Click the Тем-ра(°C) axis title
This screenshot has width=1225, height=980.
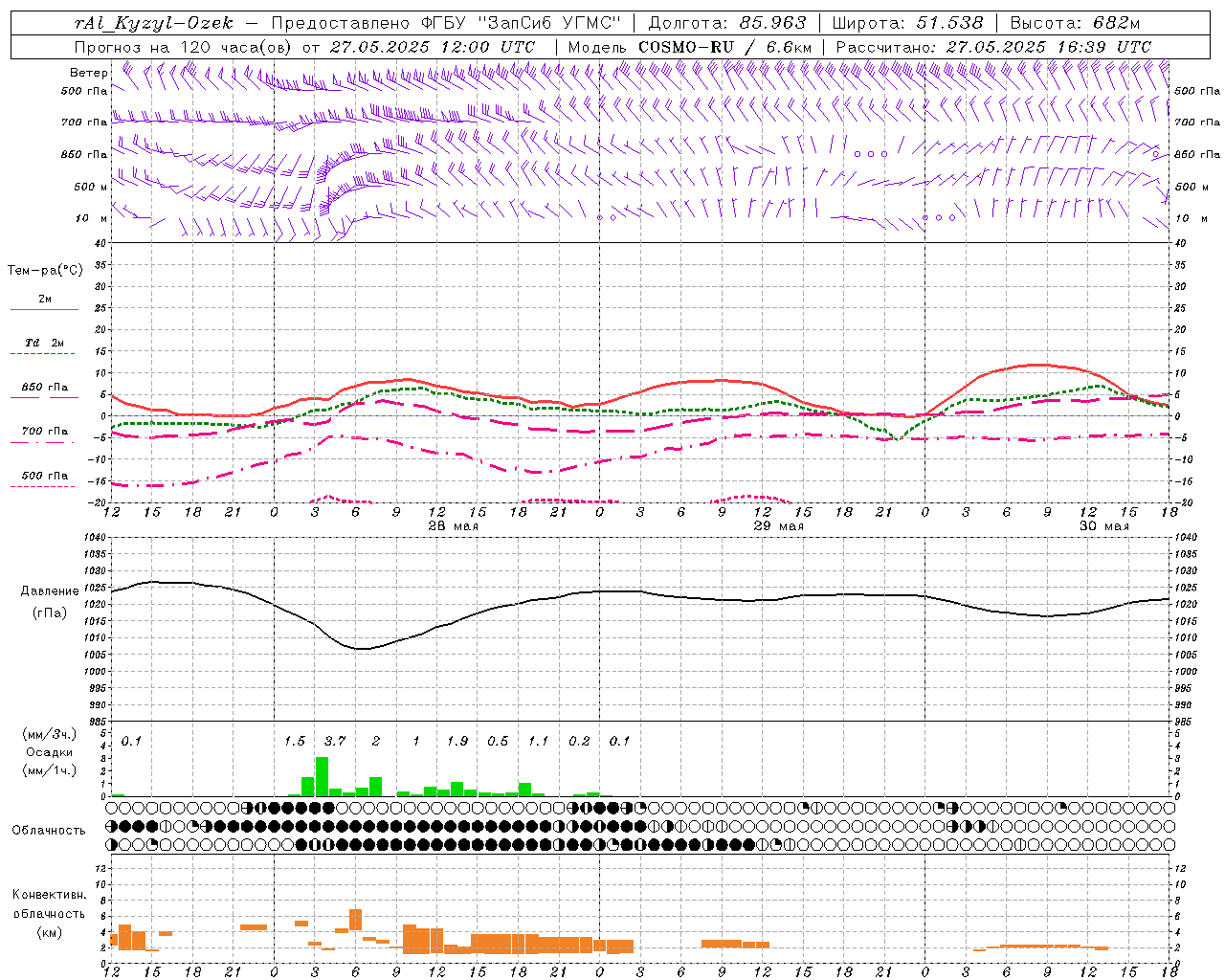(x=45, y=271)
